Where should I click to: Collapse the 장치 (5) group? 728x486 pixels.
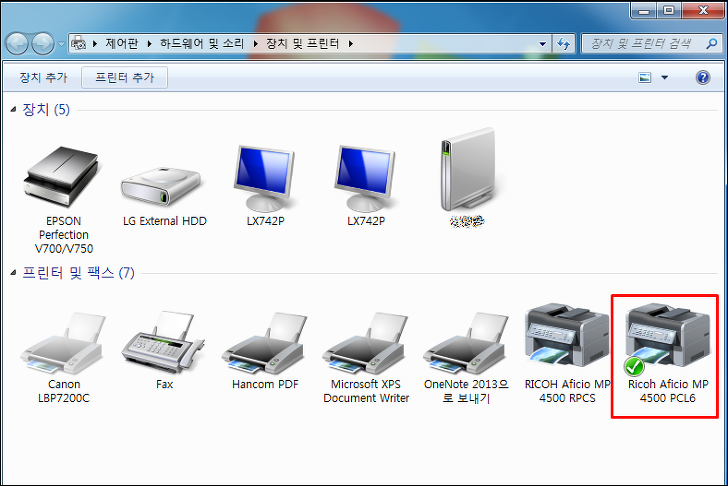[x=13, y=110]
